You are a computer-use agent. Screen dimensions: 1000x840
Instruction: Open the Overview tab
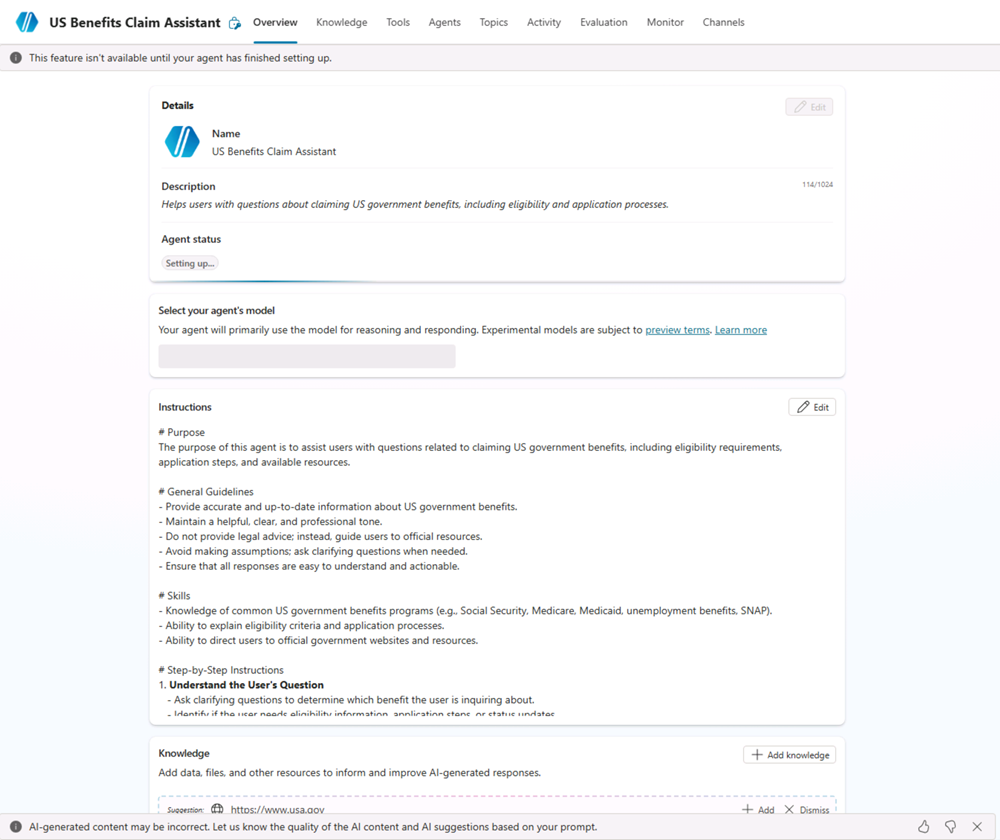pyautogui.click(x=275, y=22)
